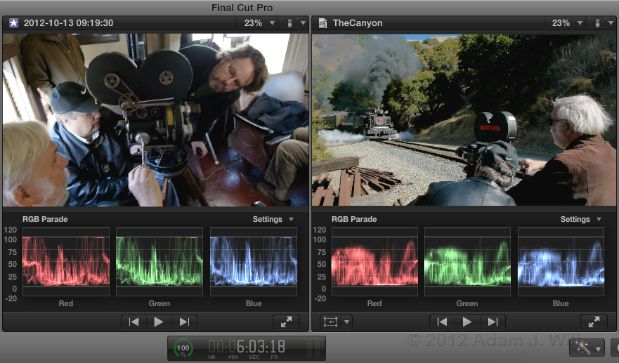
Task: Click the TheCanyon viewer's train video frame
Action: [464, 120]
